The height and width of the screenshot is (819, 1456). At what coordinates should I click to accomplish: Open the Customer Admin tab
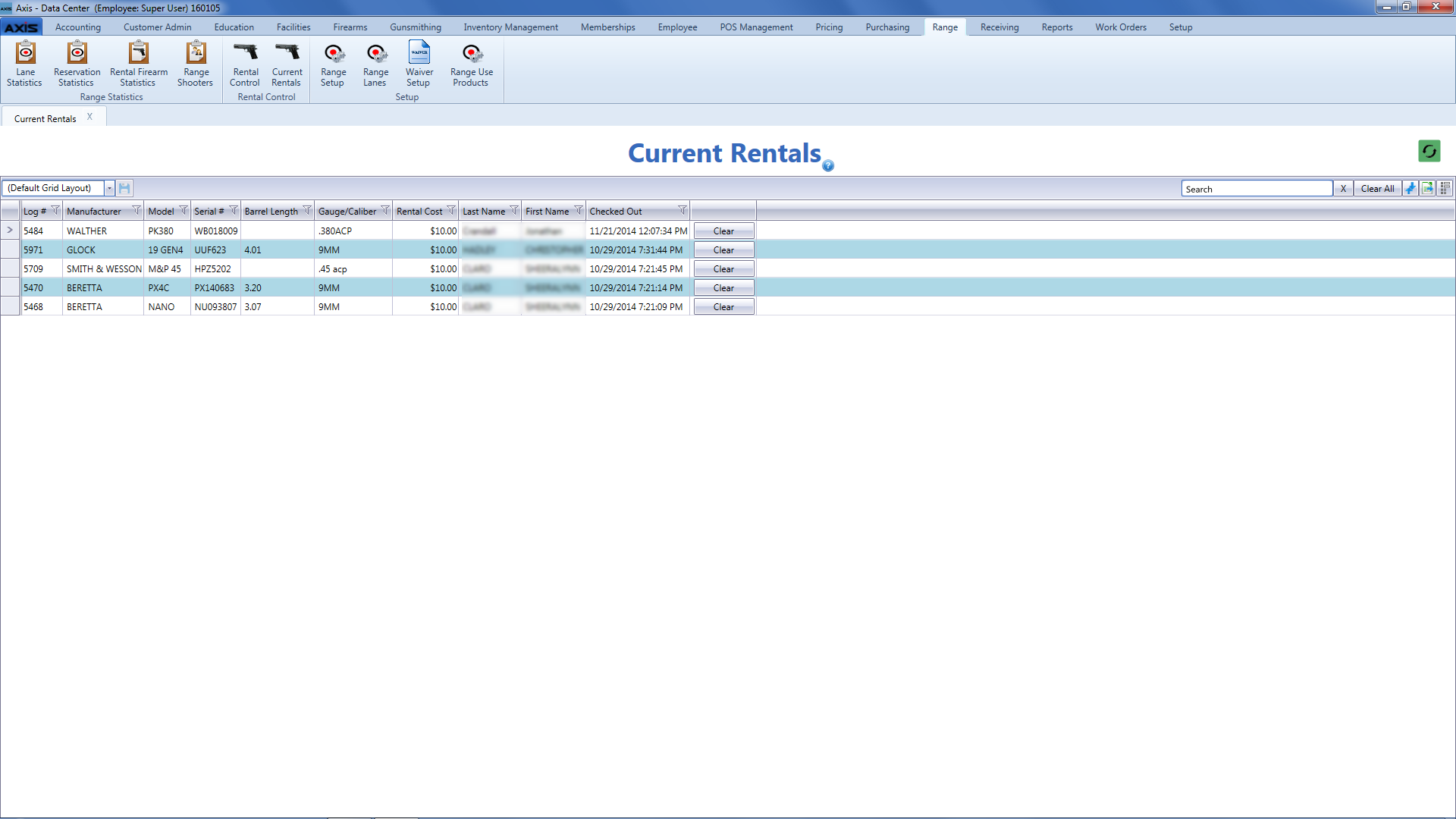157,27
